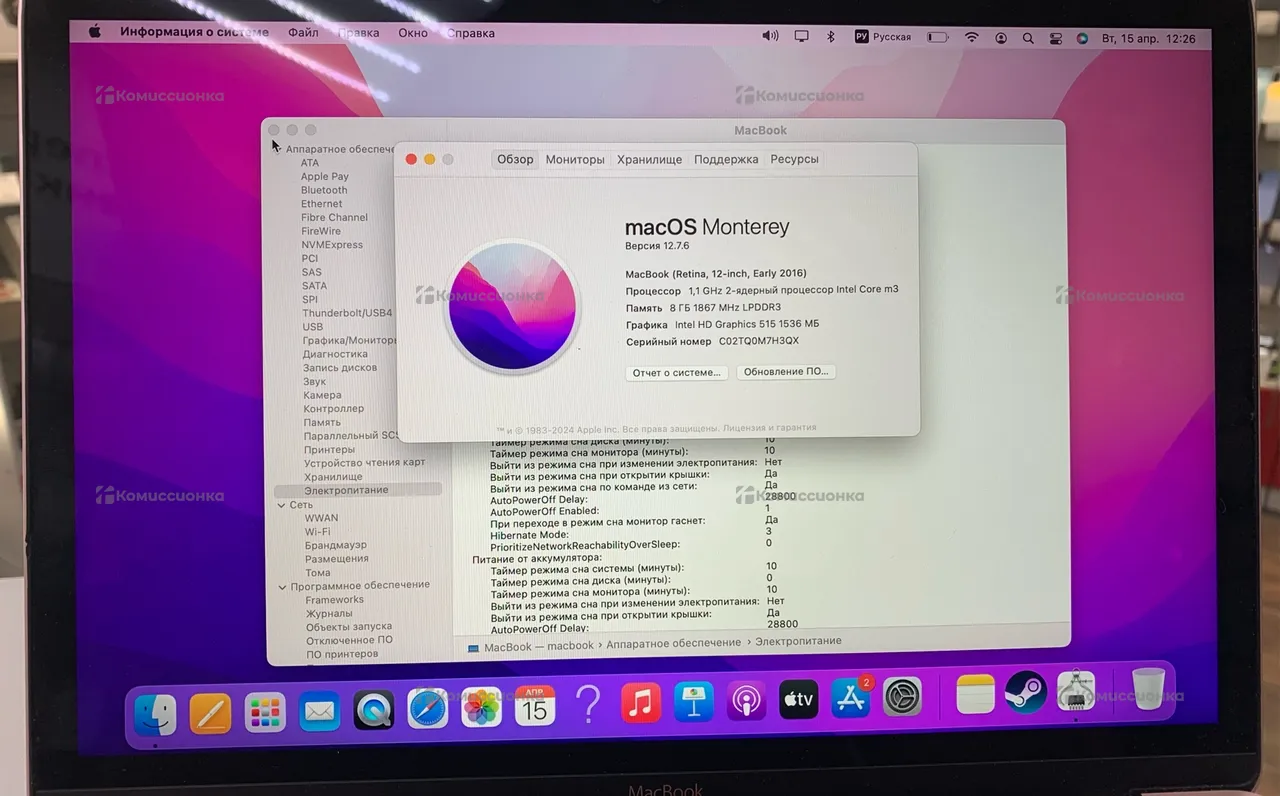This screenshot has width=1280, height=796.
Task: Click the Wi-Fi icon in menu bar
Action: click(x=971, y=38)
